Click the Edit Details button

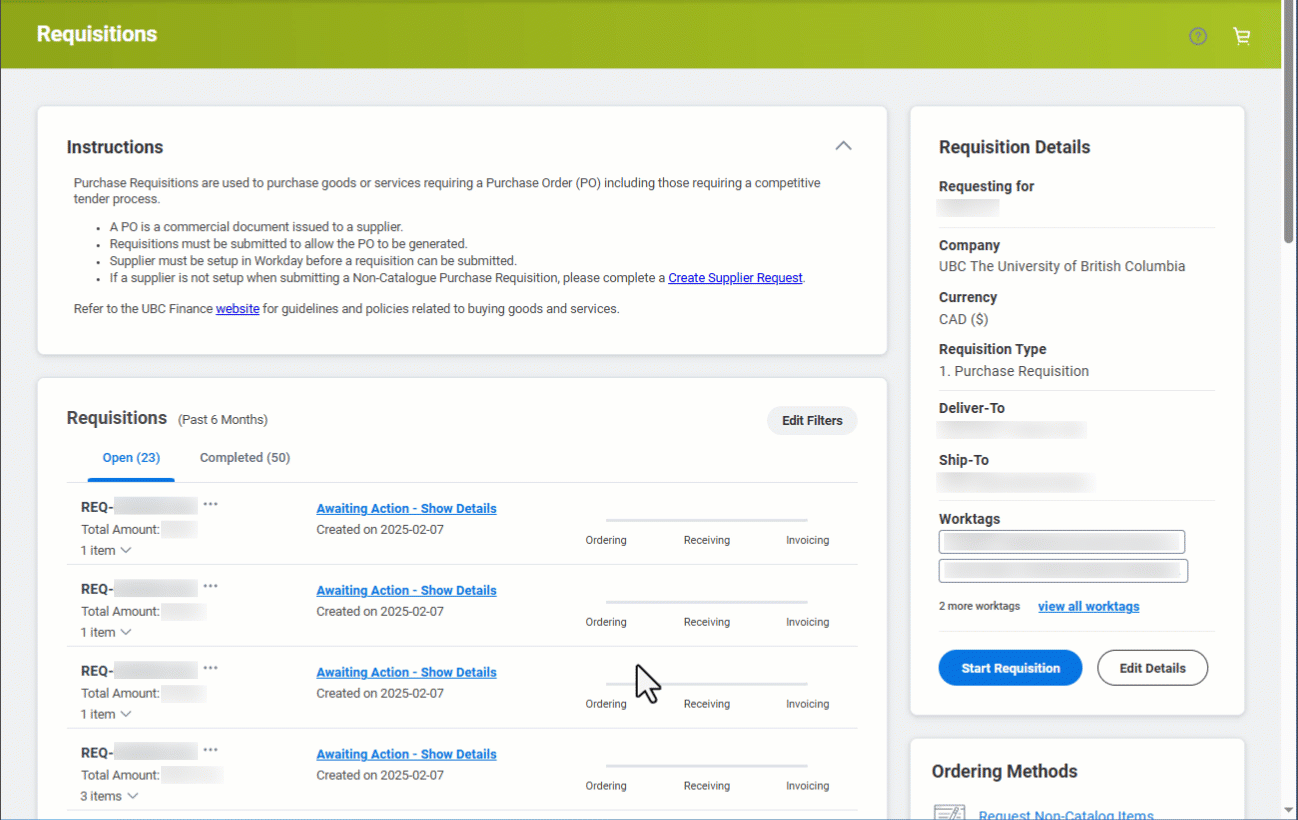(1152, 668)
